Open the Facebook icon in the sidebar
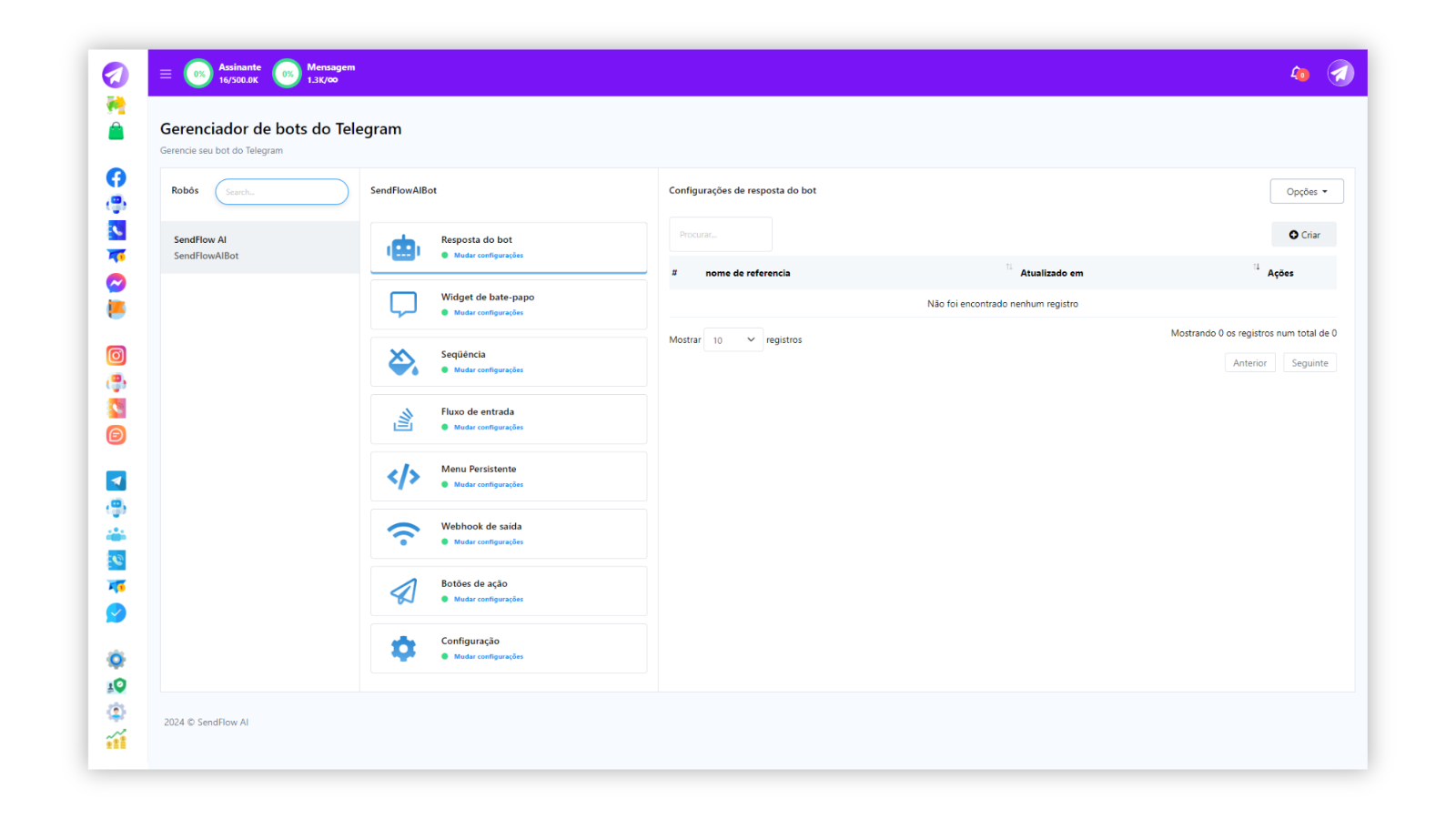Viewport: 1456px width, 819px height. [116, 177]
